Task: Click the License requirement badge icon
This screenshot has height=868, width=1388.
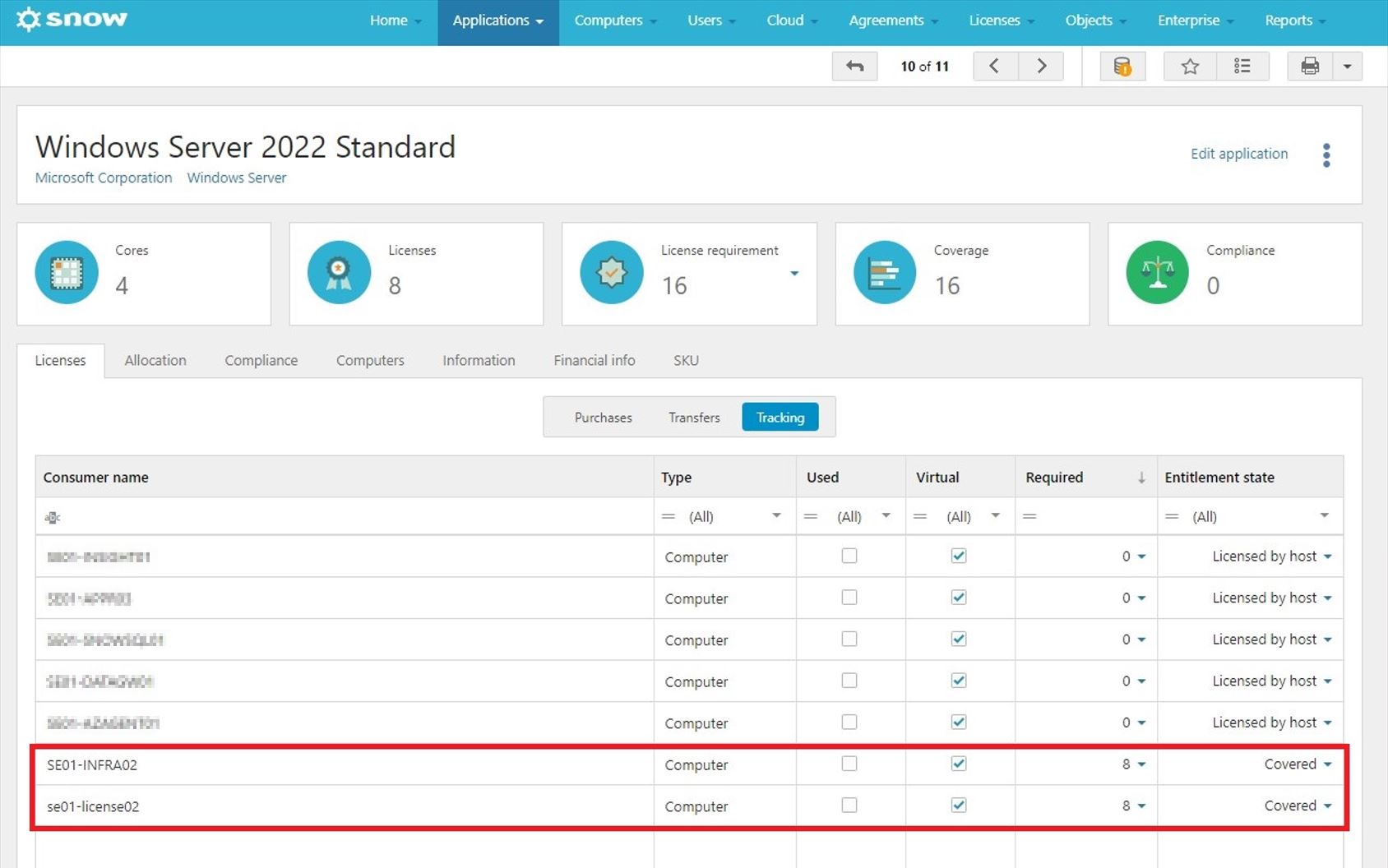Action: click(x=612, y=272)
